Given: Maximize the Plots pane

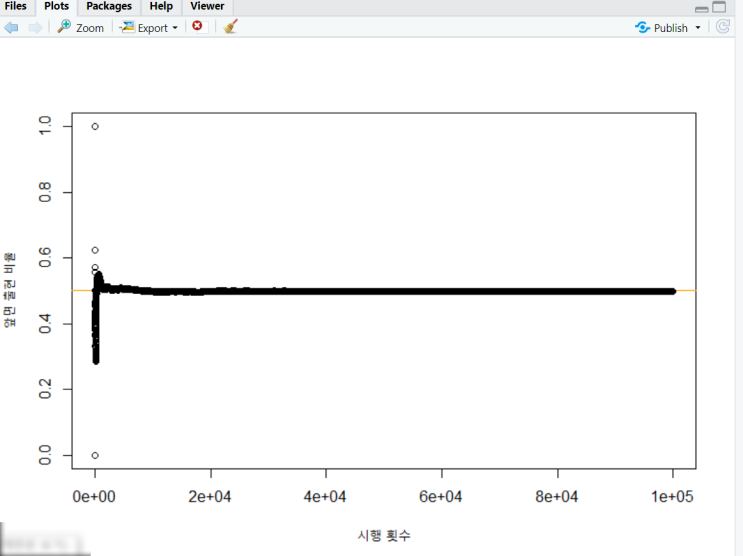Looking at the screenshot, I should click(719, 7).
